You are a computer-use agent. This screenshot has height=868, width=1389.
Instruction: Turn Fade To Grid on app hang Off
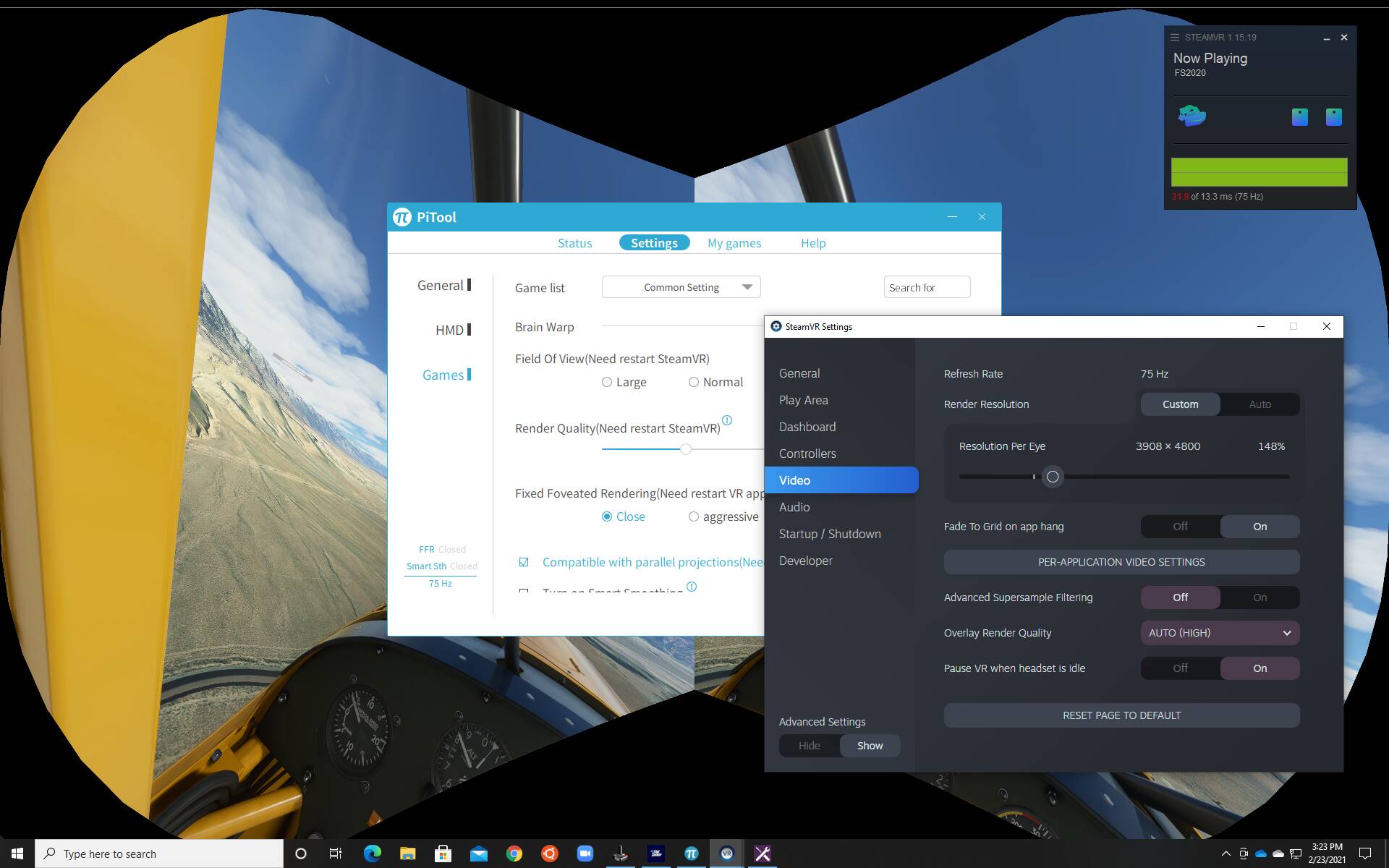[x=1180, y=527]
